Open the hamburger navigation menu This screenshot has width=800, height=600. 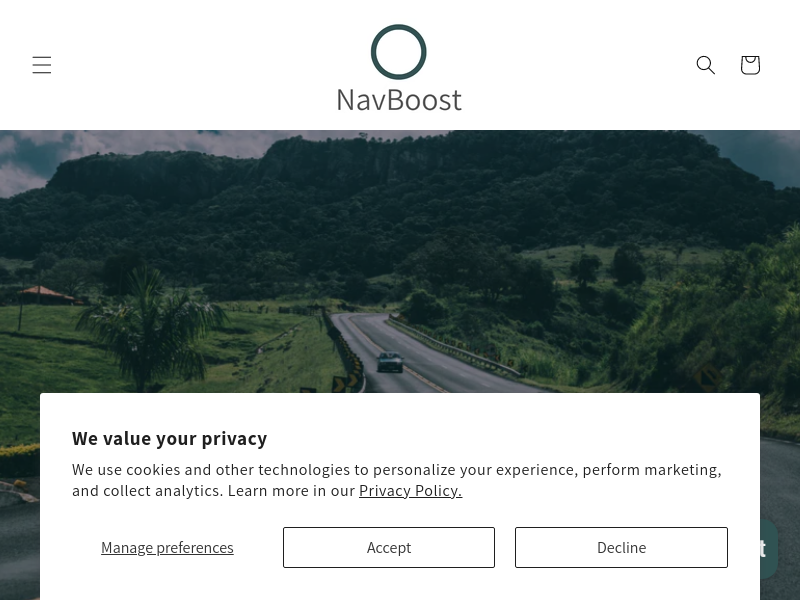coord(42,65)
